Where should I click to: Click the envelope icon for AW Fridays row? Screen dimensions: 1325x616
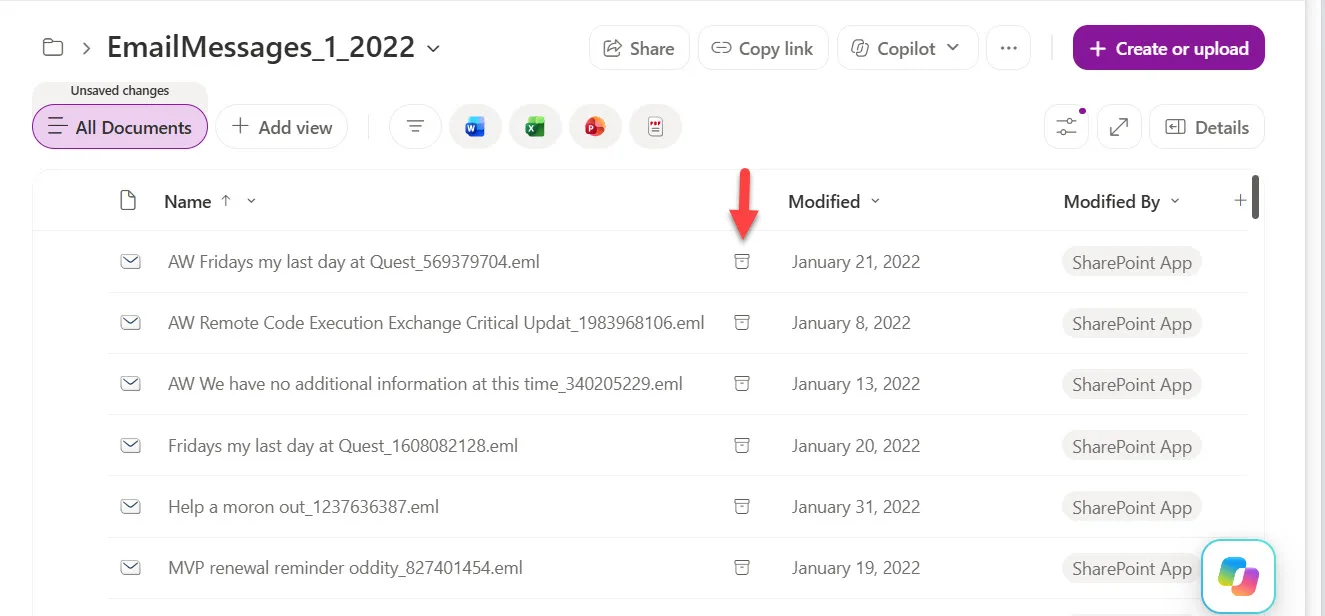coord(130,262)
